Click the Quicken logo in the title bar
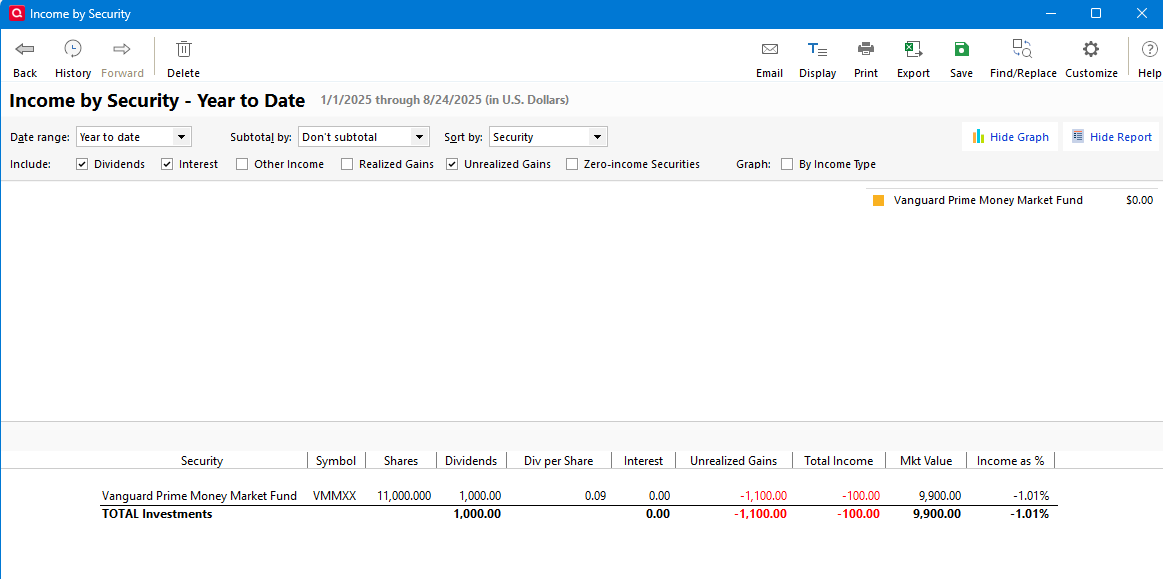 pyautogui.click(x=16, y=13)
